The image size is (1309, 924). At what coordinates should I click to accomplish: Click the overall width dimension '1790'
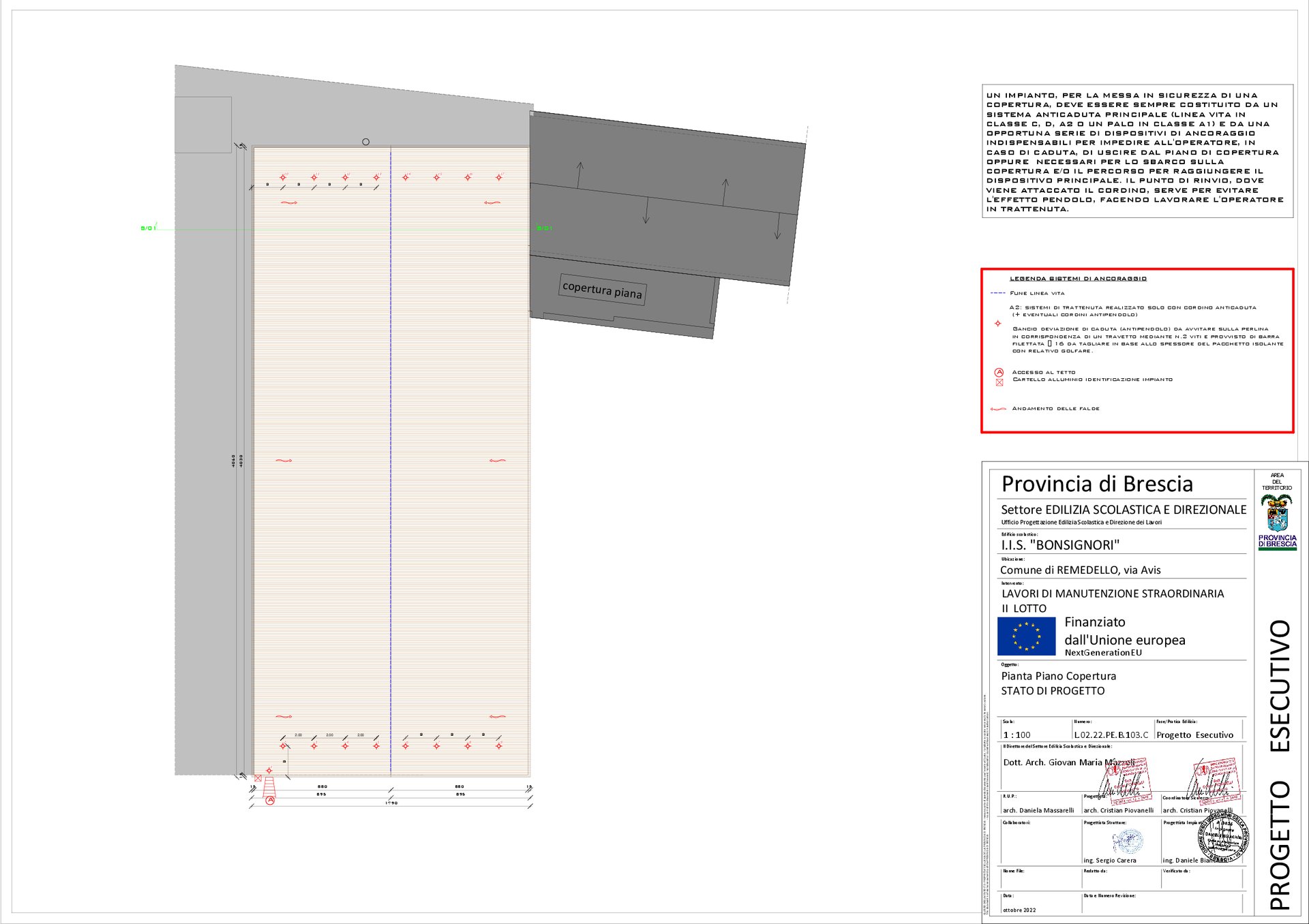click(x=391, y=803)
